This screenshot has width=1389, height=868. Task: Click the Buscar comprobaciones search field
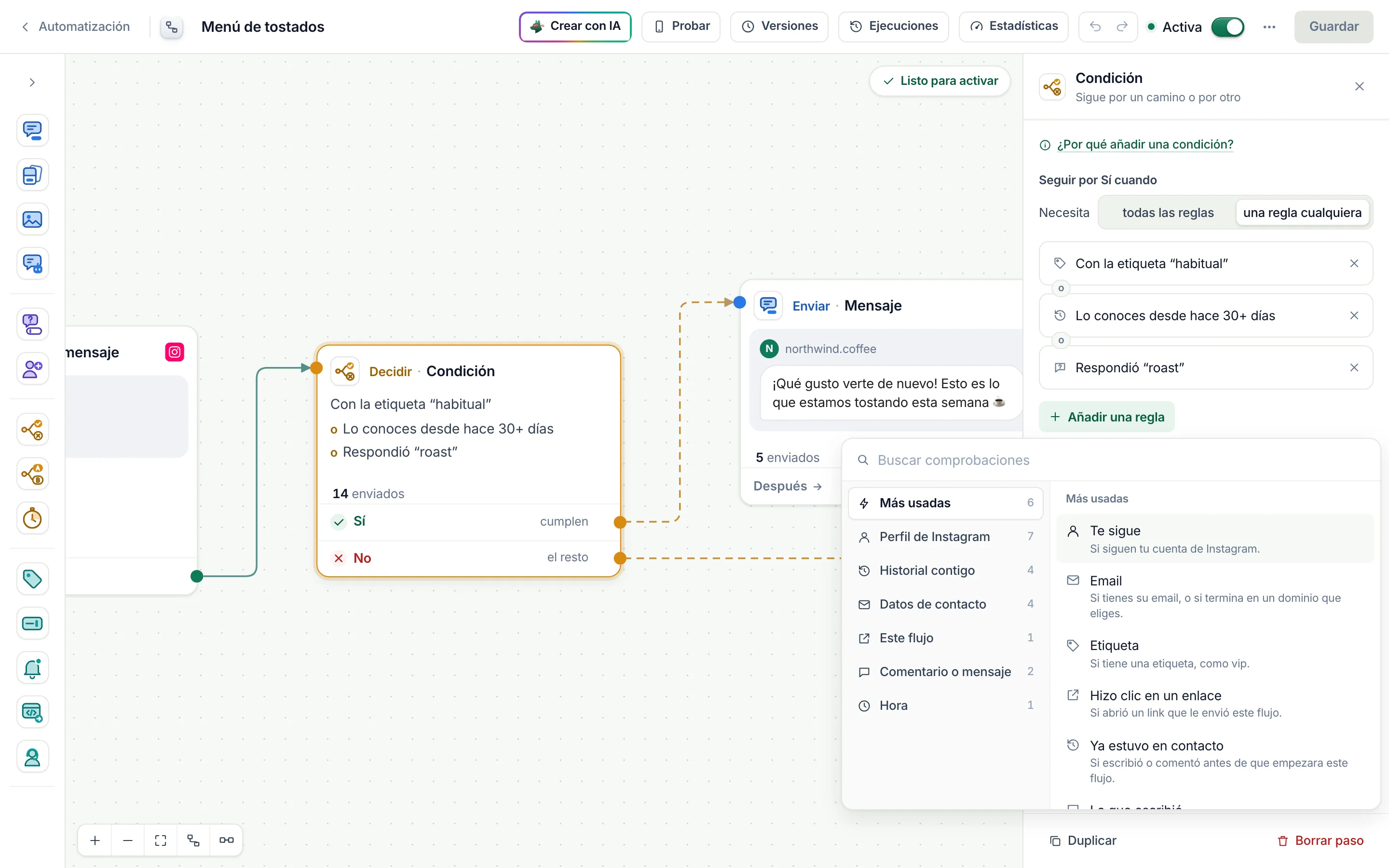click(x=1111, y=461)
